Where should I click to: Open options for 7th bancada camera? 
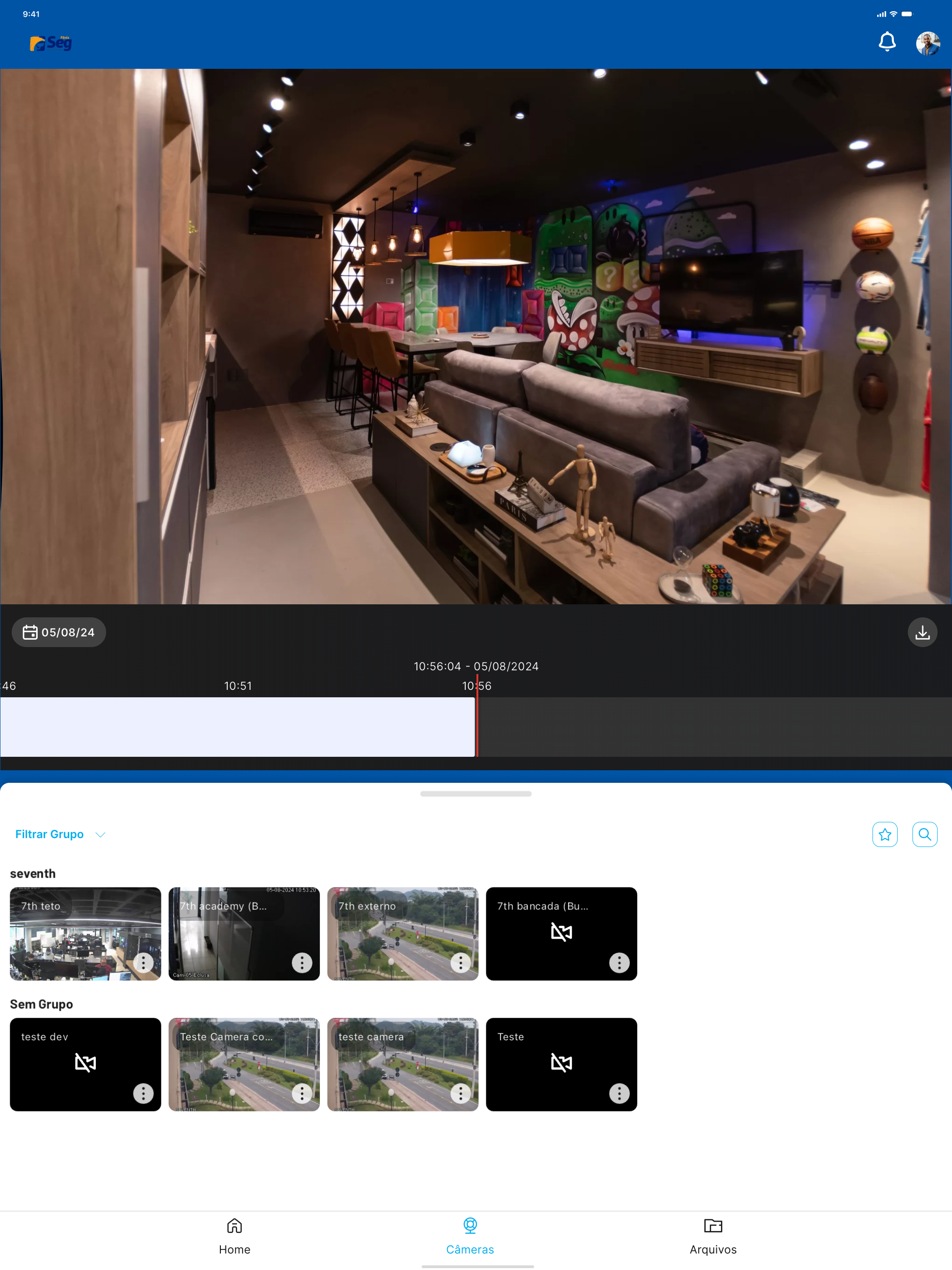tap(619, 963)
